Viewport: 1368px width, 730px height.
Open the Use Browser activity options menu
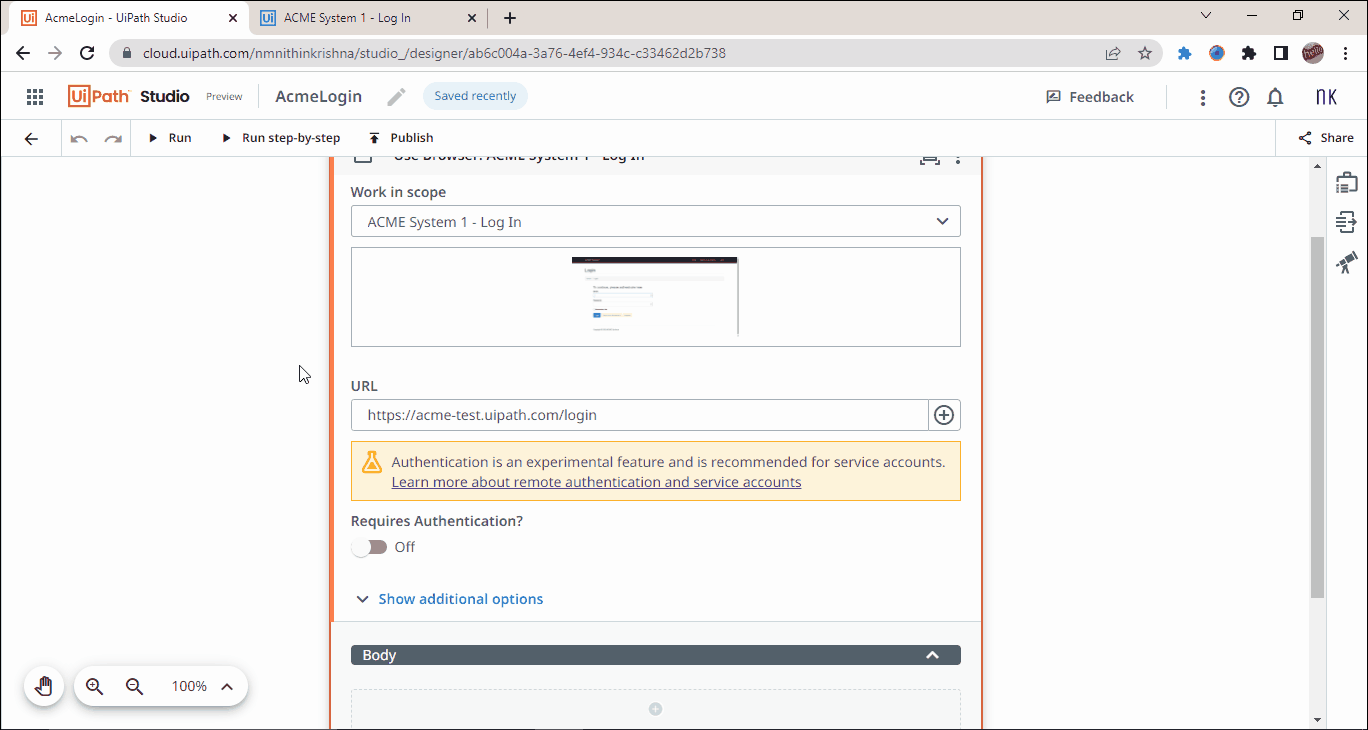(x=958, y=158)
